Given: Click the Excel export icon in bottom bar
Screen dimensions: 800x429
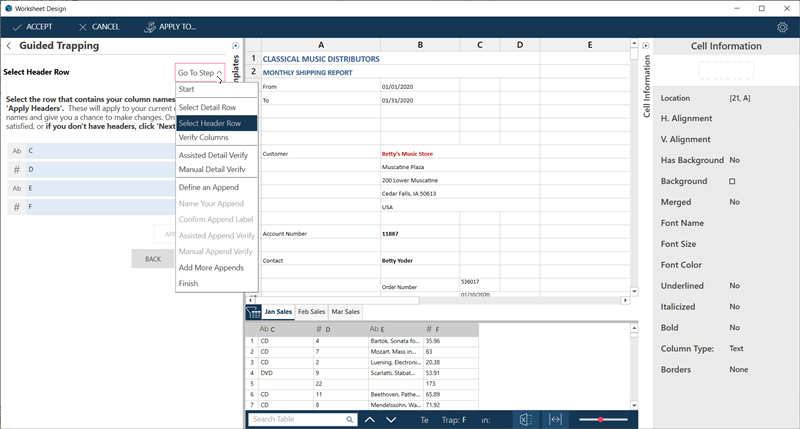Looking at the screenshot, I should (525, 419).
